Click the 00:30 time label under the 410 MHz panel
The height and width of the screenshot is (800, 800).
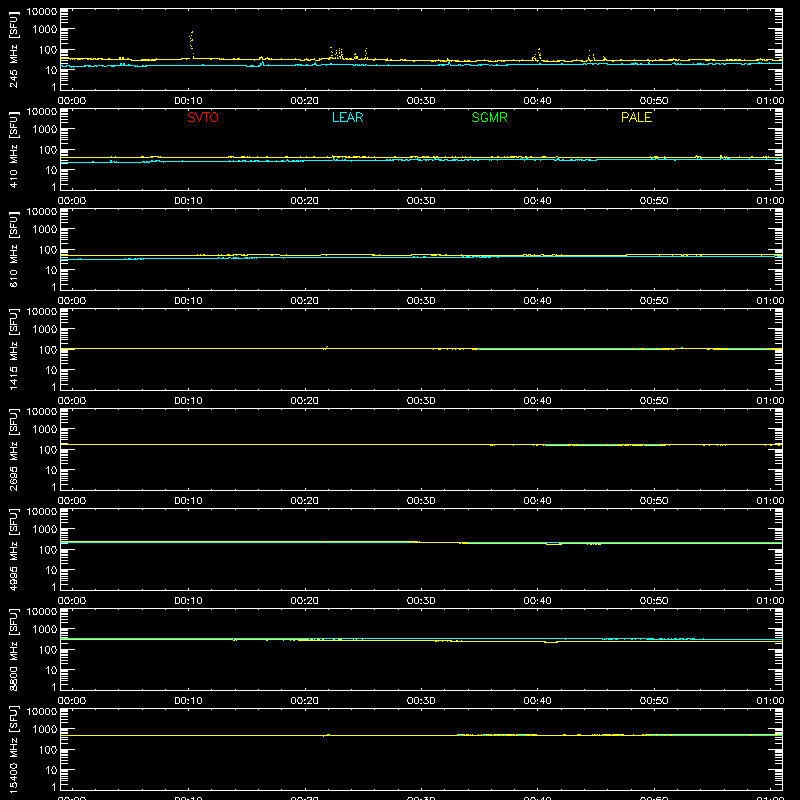tap(421, 201)
